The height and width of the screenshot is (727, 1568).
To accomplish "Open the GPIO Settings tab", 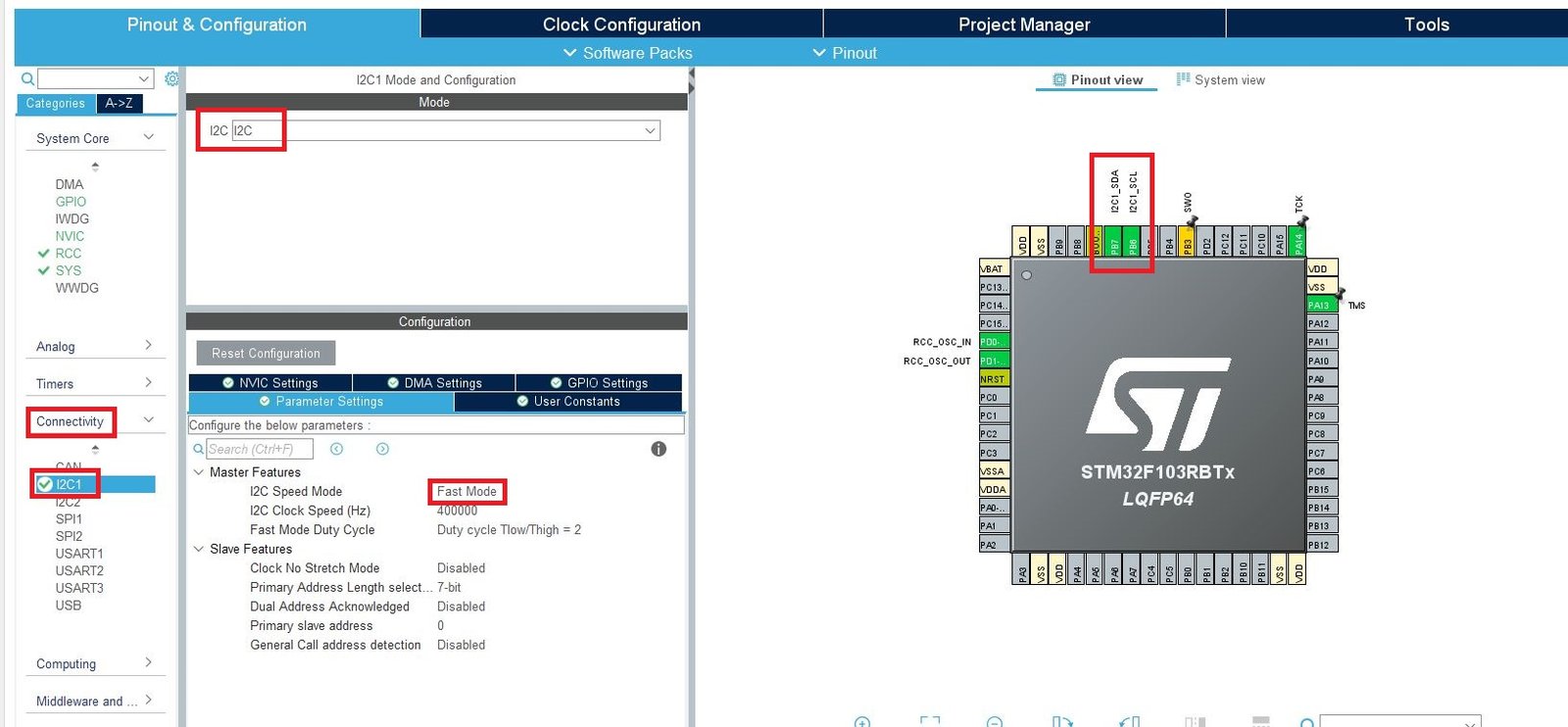I will (x=599, y=383).
